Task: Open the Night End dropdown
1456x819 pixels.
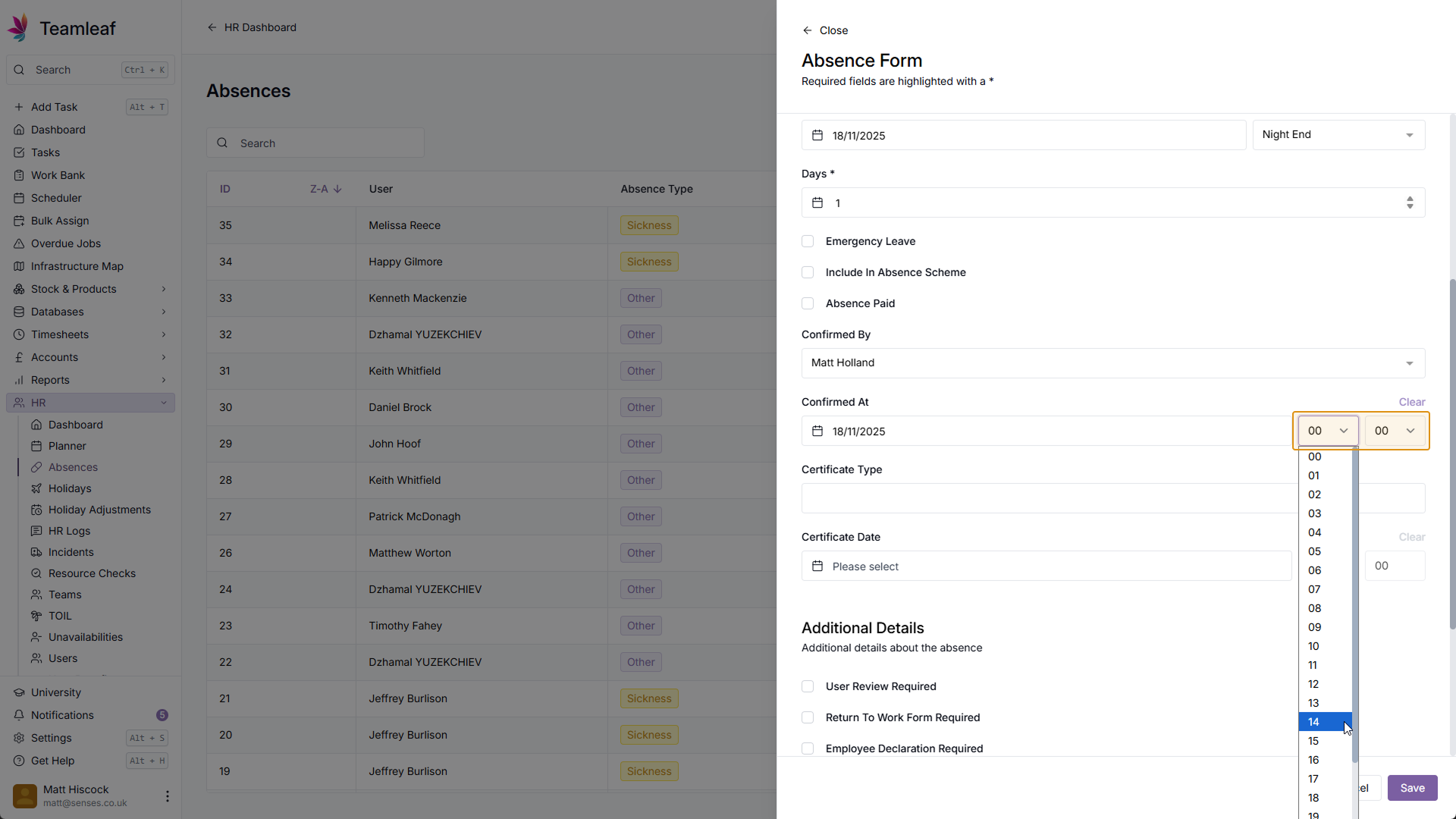Action: 1338,135
